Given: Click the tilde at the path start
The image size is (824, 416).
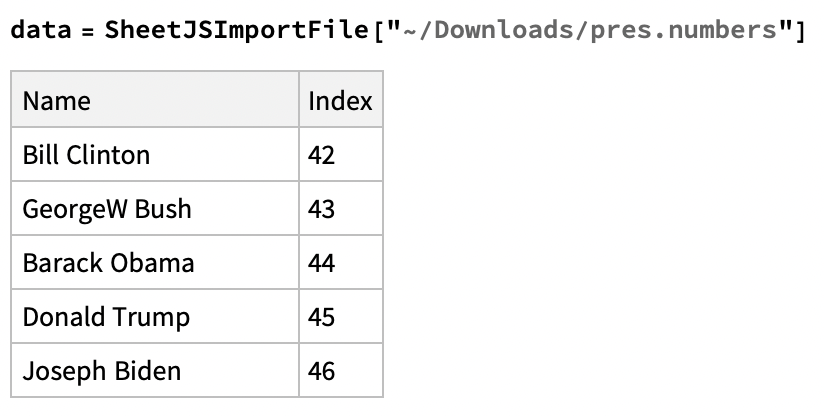Looking at the screenshot, I should [410, 30].
